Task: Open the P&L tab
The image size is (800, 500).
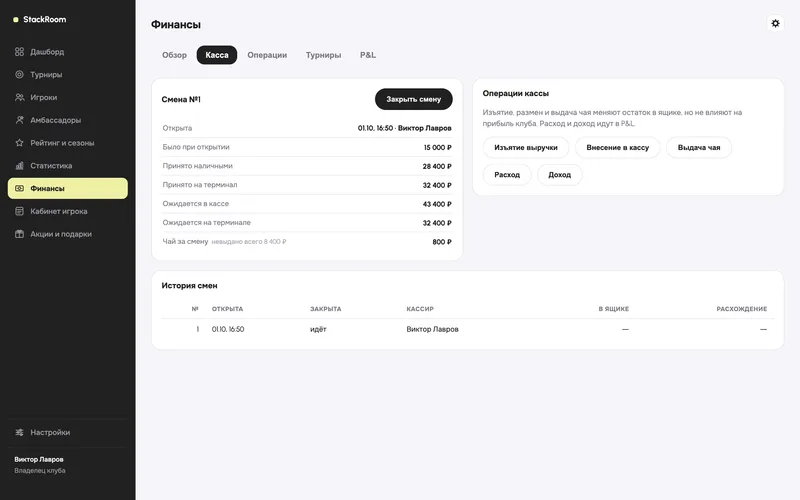Action: [x=368, y=55]
